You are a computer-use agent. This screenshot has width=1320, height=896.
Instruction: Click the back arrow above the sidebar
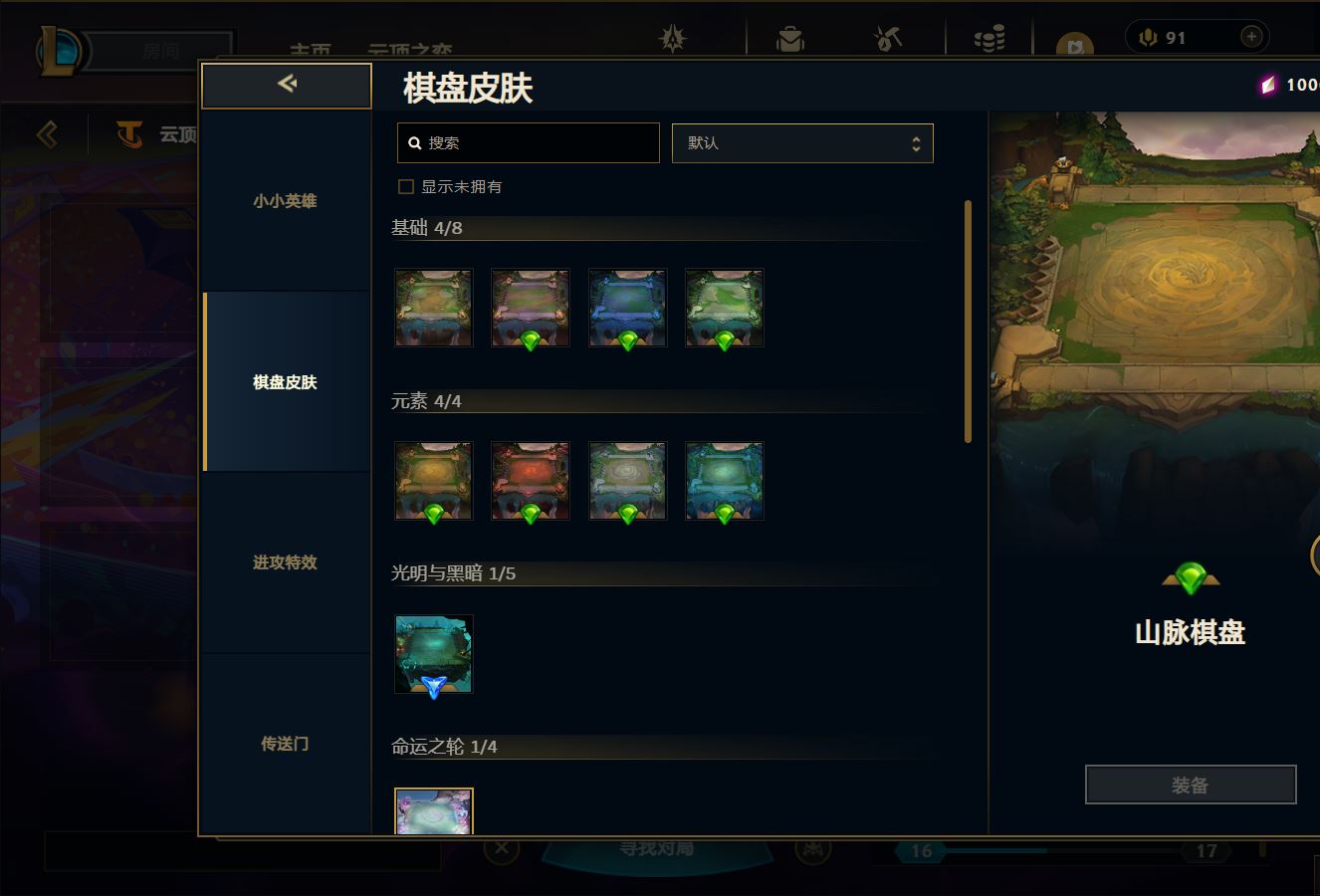click(x=287, y=85)
